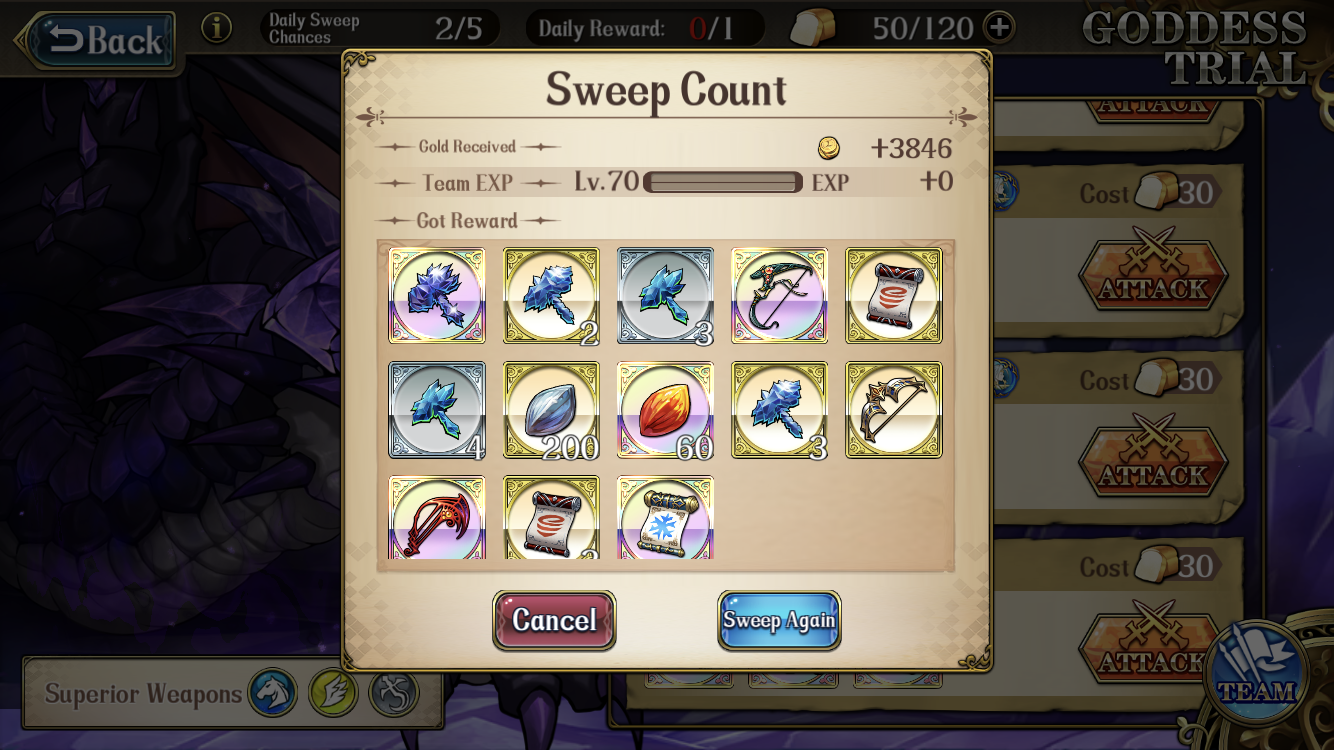The height and width of the screenshot is (750, 1334).
Task: Click the Cancel button
Action: (554, 620)
